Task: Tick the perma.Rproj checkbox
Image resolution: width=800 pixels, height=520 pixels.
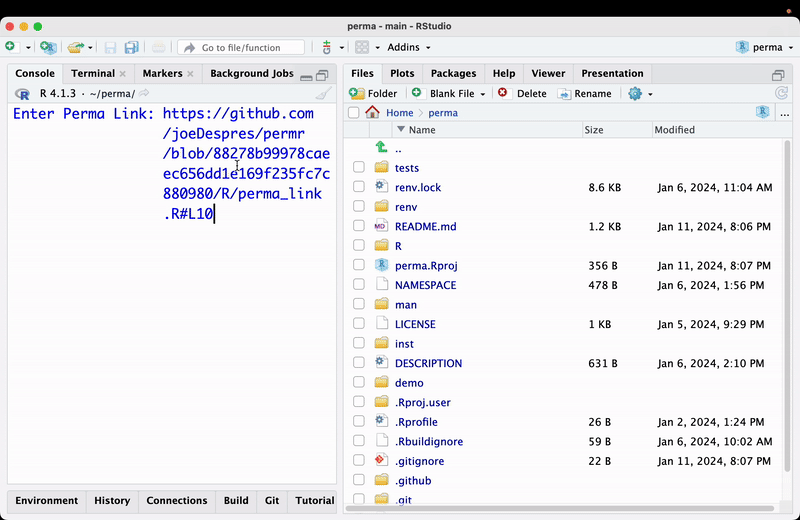Action: tap(359, 265)
